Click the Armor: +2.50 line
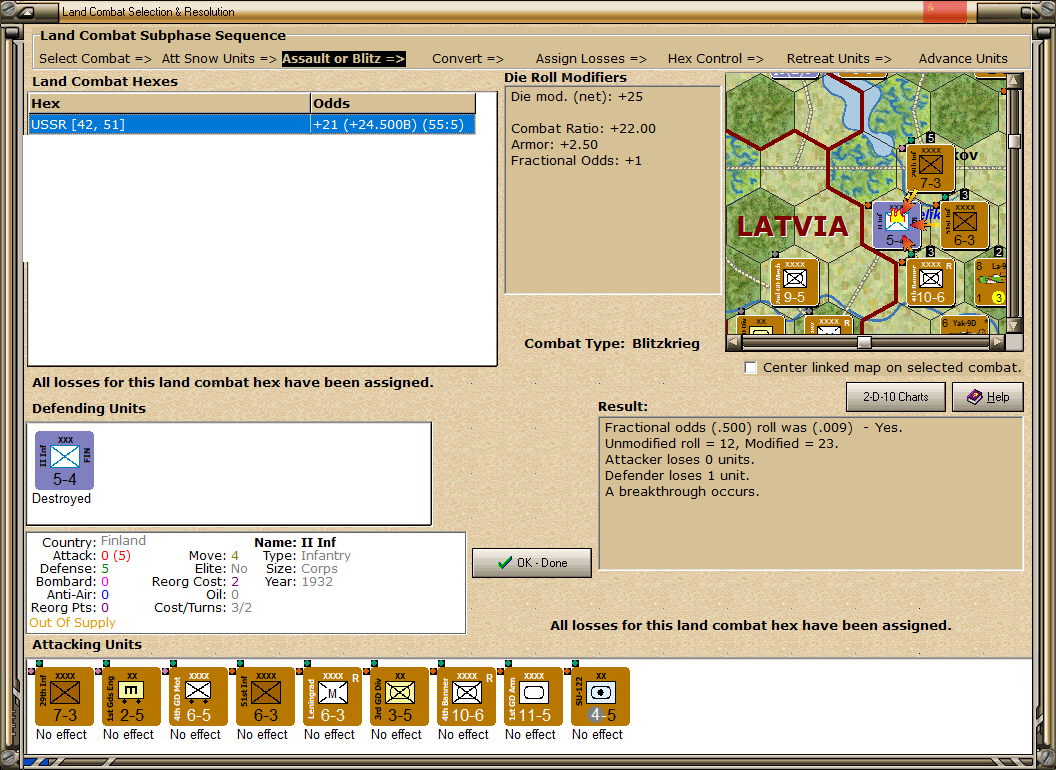1056x770 pixels. (x=554, y=144)
